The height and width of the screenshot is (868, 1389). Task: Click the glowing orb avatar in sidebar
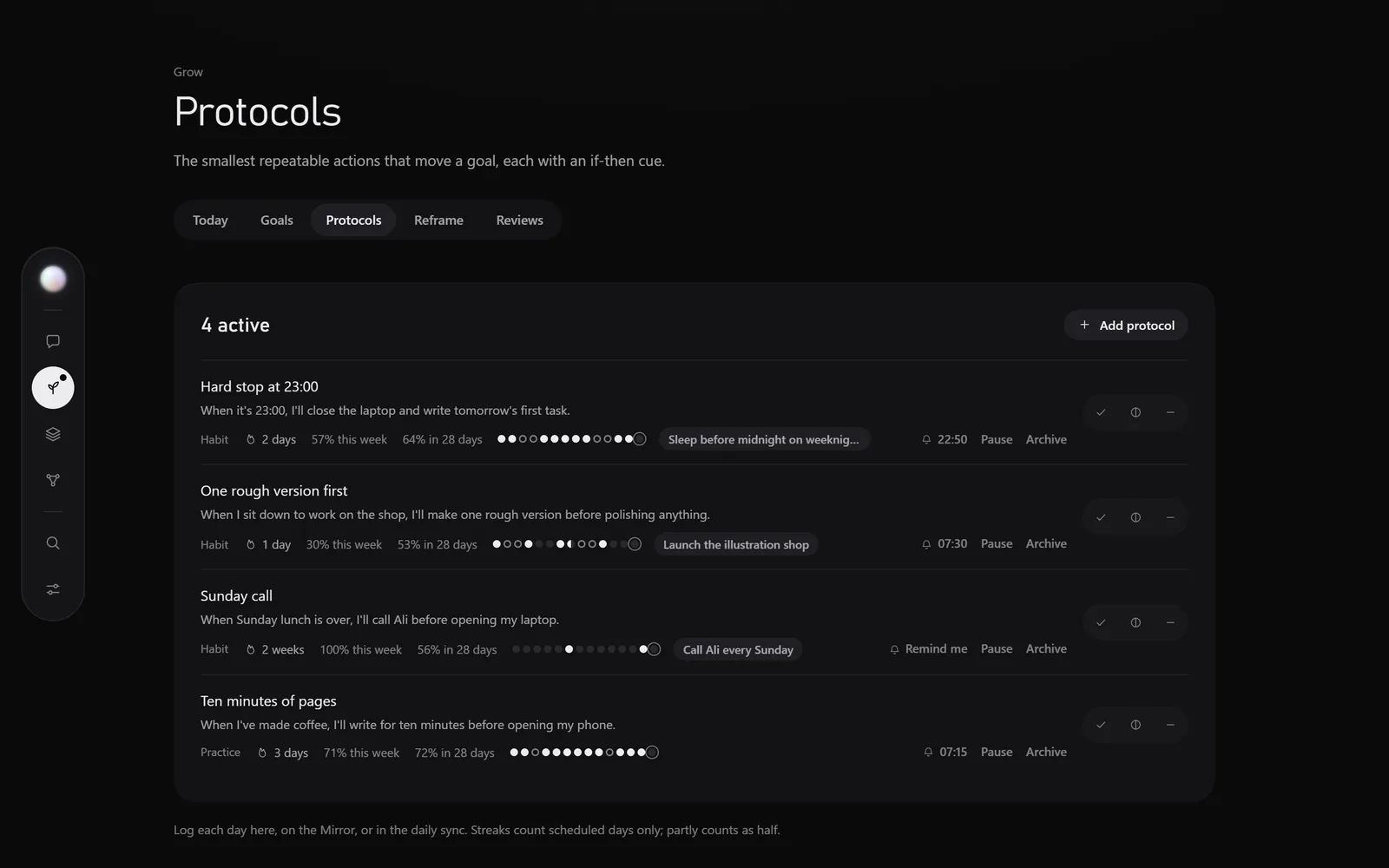point(53,279)
